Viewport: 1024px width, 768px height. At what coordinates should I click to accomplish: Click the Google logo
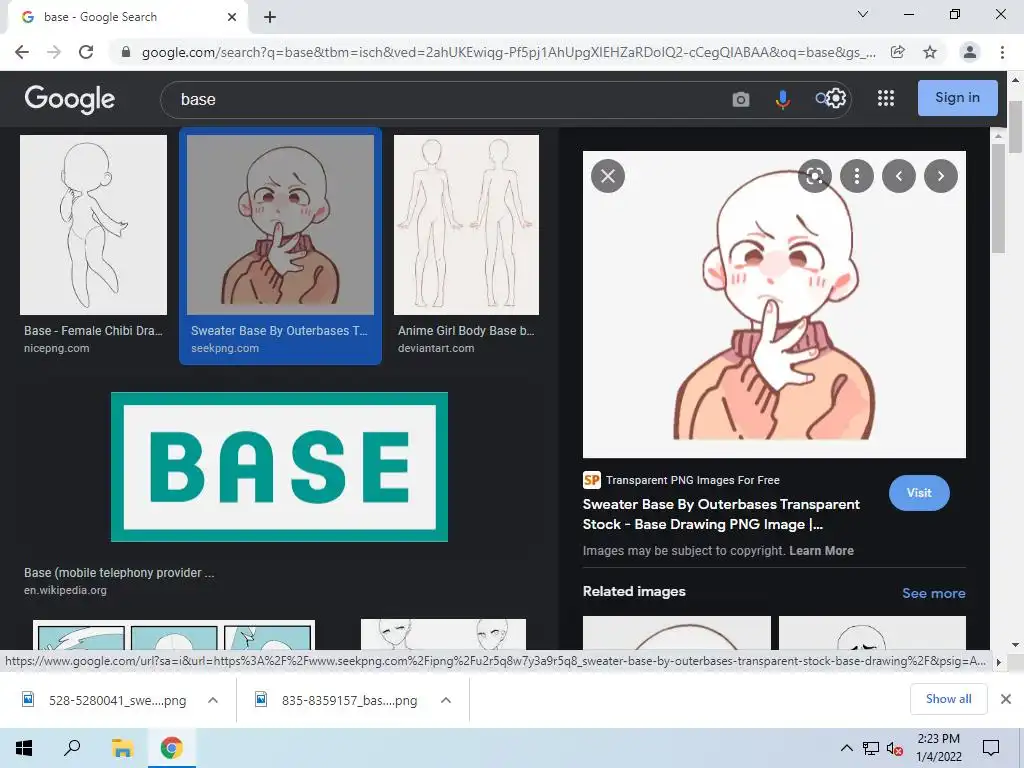[x=70, y=99]
